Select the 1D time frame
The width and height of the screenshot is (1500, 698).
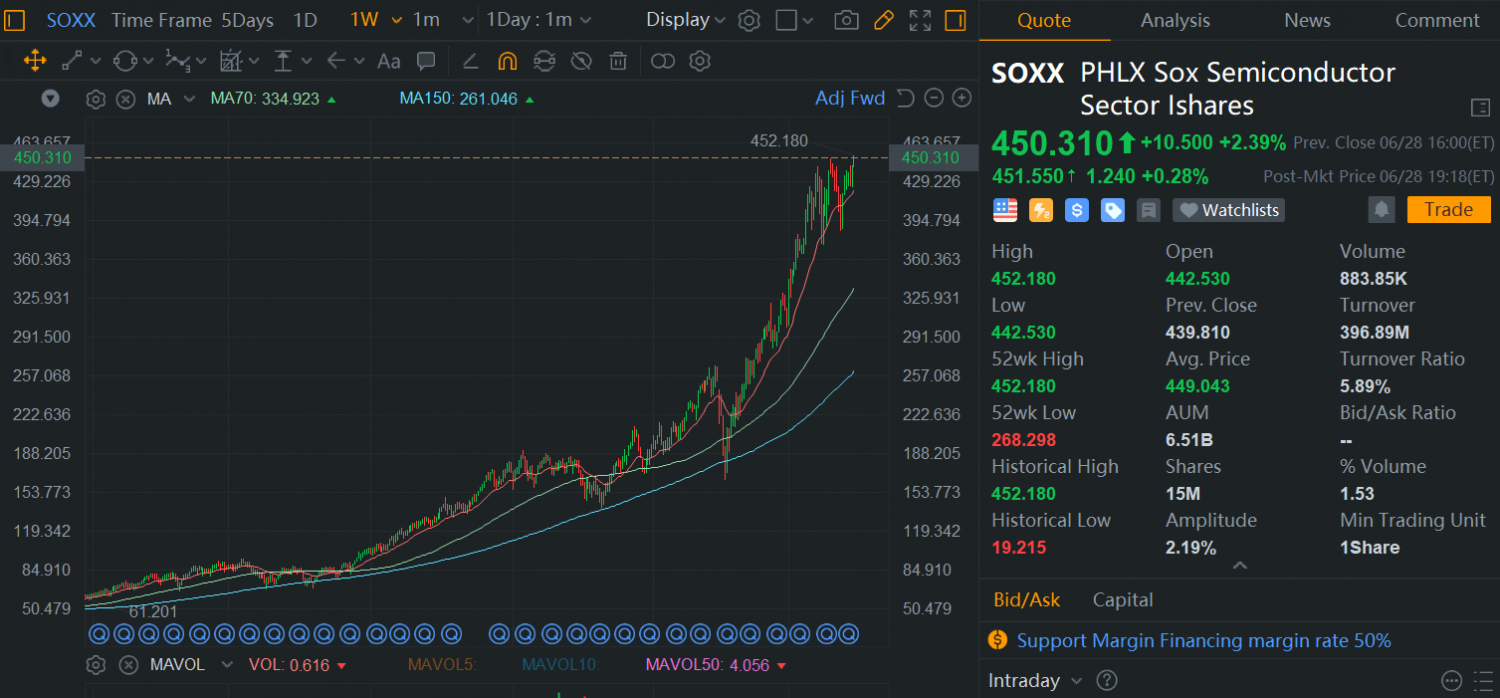[305, 20]
